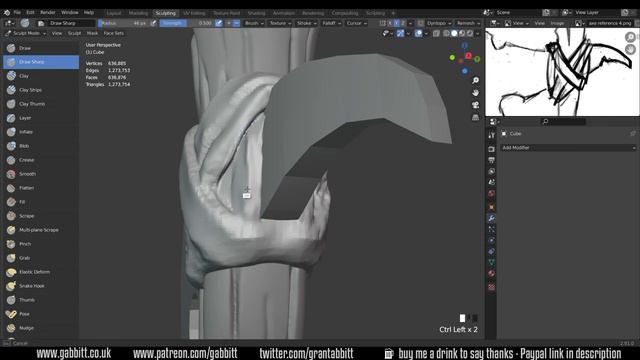Adjust the brush Strength slider
Viewport: 640px width, 360px height.
(x=186, y=23)
